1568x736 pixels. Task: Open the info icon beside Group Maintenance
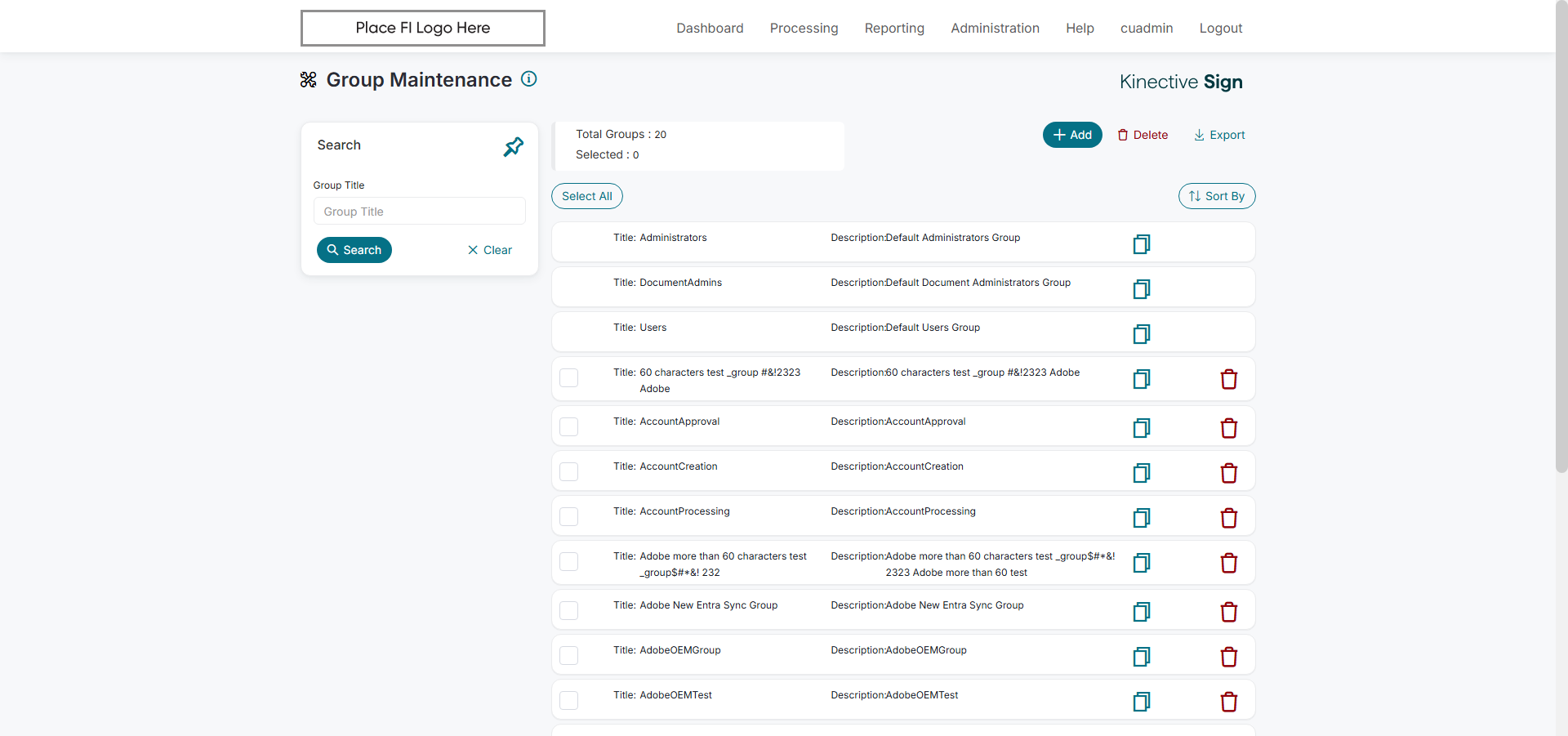(529, 78)
